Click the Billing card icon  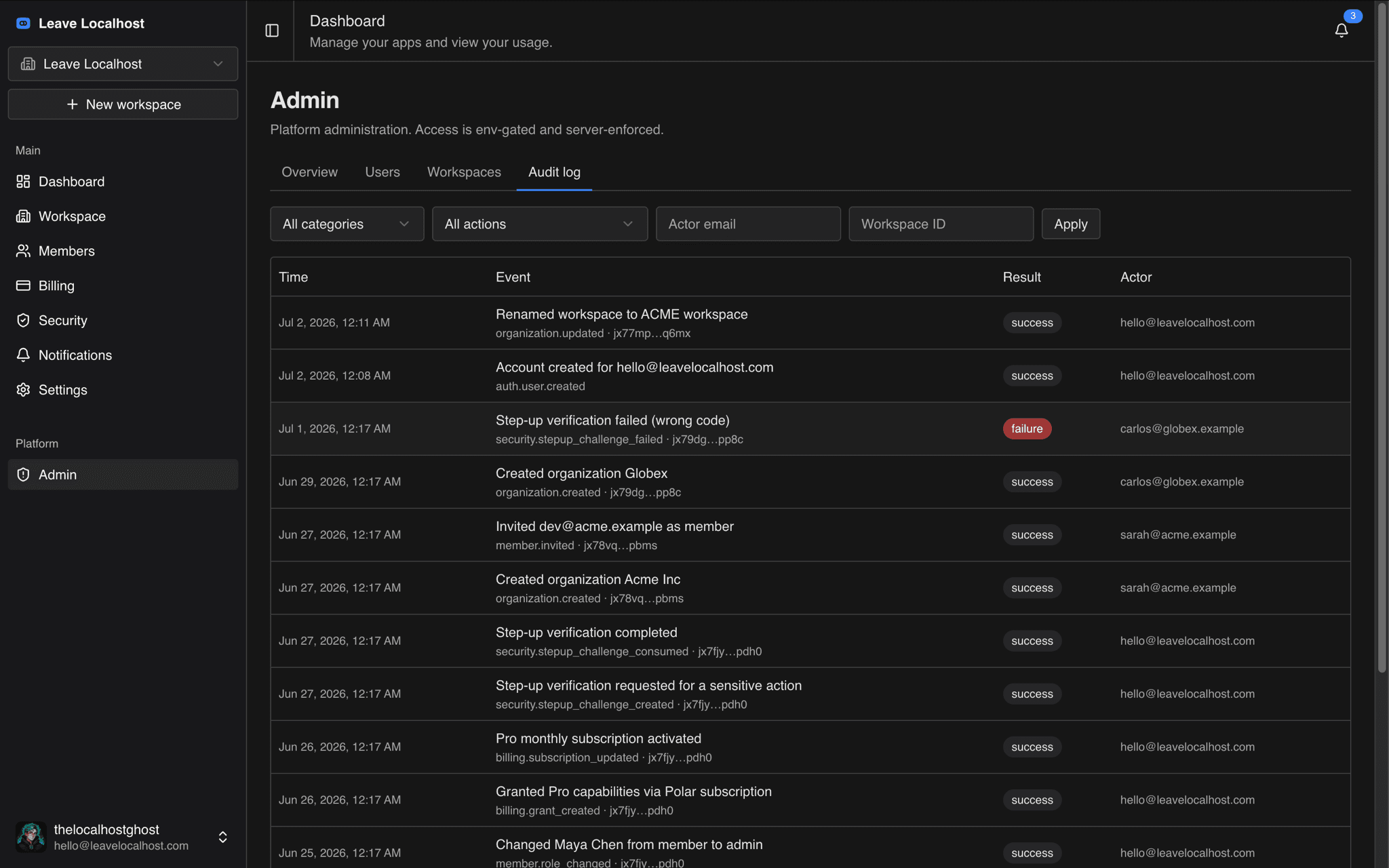pyautogui.click(x=23, y=285)
